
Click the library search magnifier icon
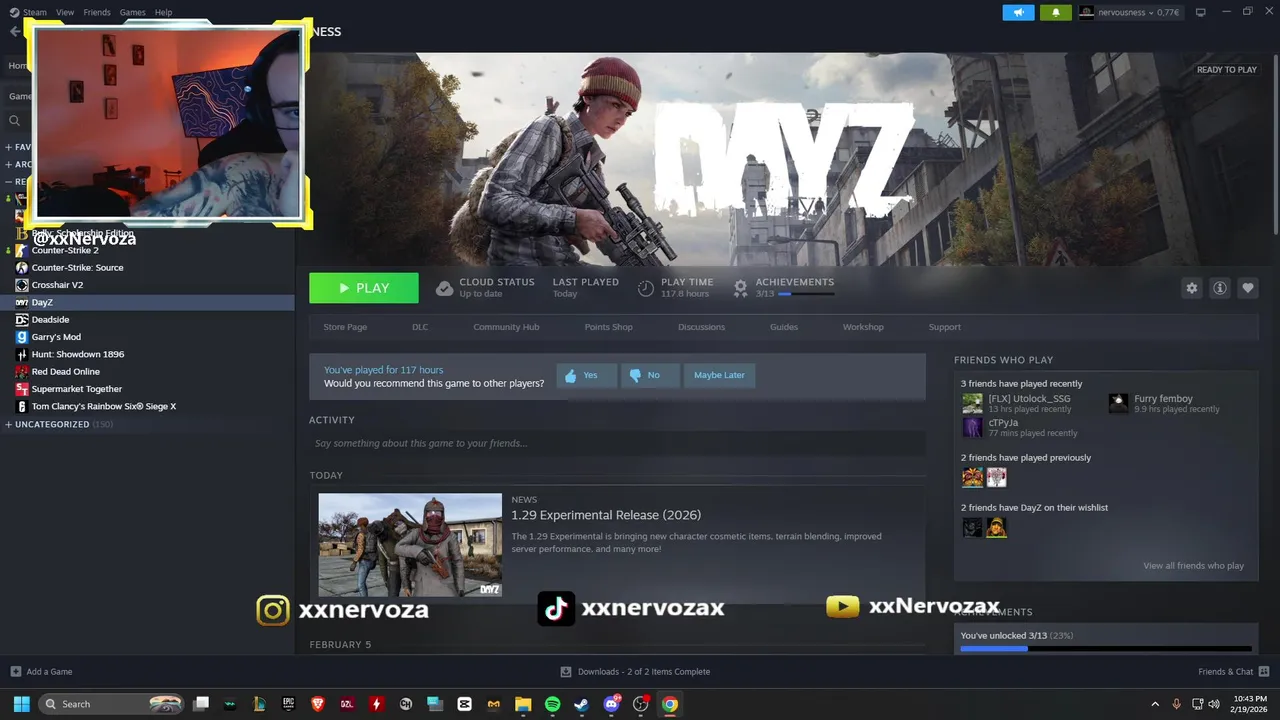pos(15,121)
